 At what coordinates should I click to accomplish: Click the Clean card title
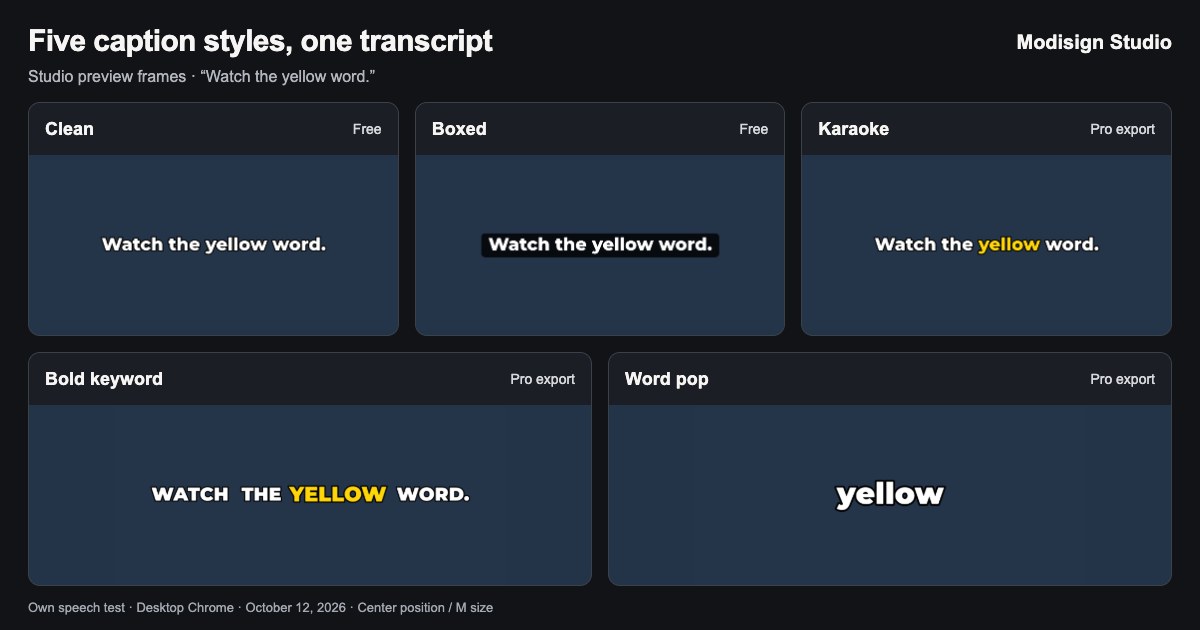pos(69,129)
